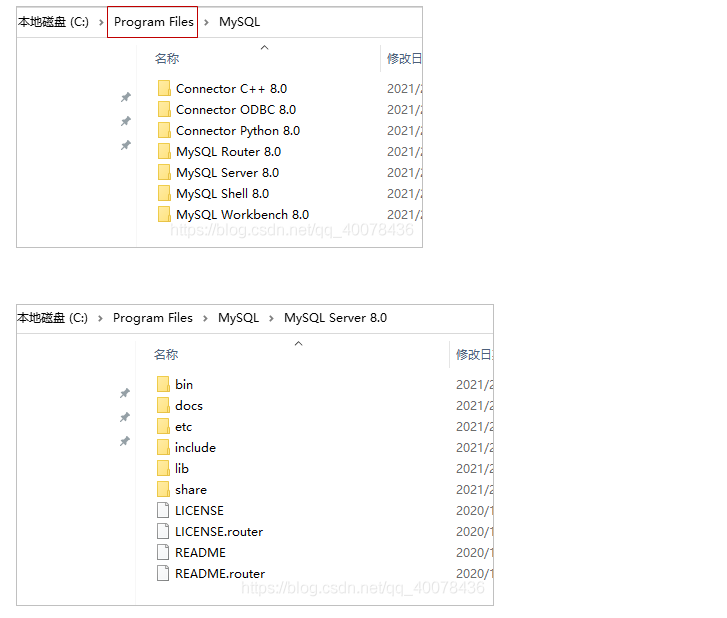Click Program Files in the upper window's address path

[x=153, y=22]
